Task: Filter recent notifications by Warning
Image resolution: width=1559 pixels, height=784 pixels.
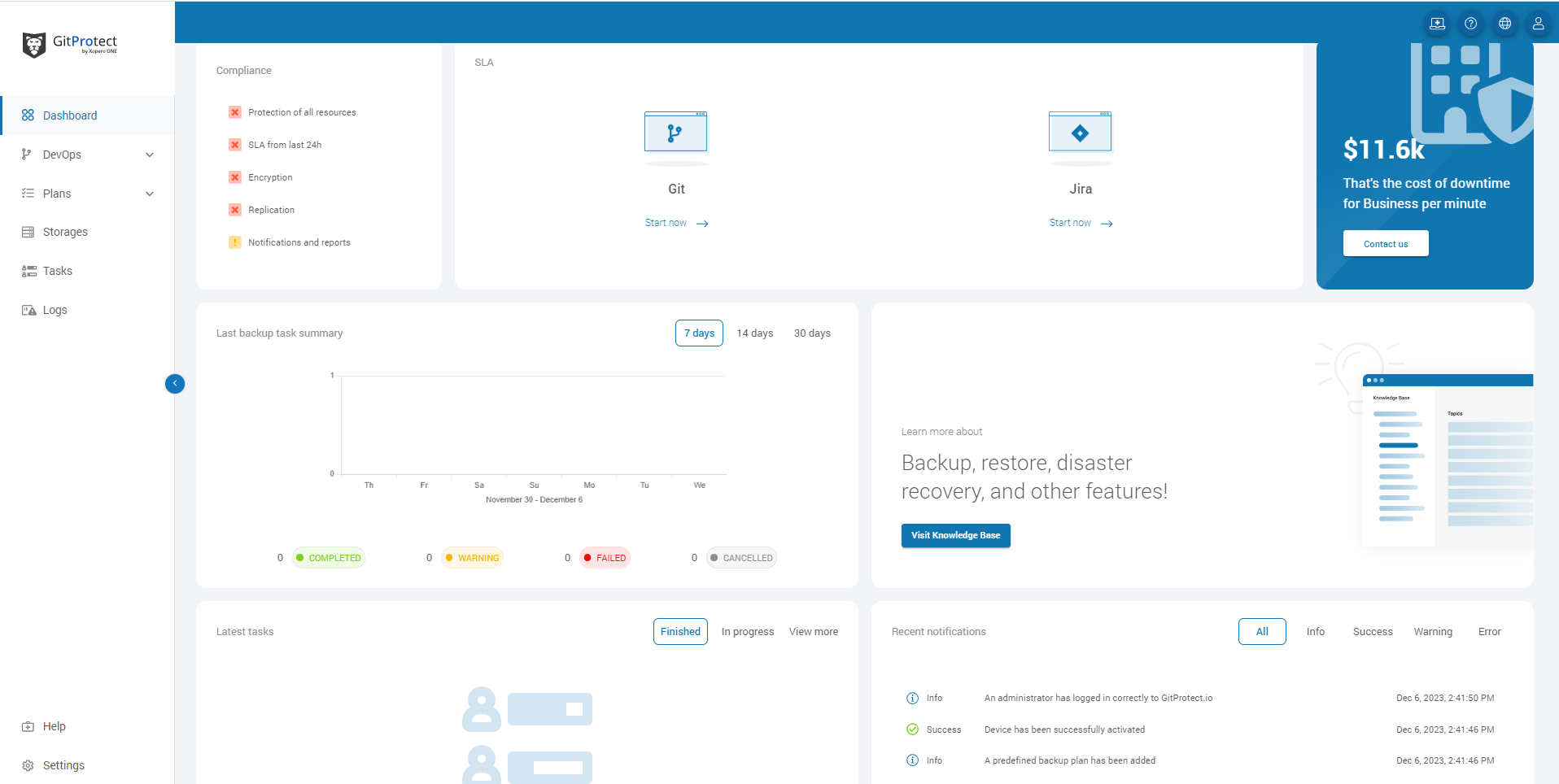Action: 1433,631
